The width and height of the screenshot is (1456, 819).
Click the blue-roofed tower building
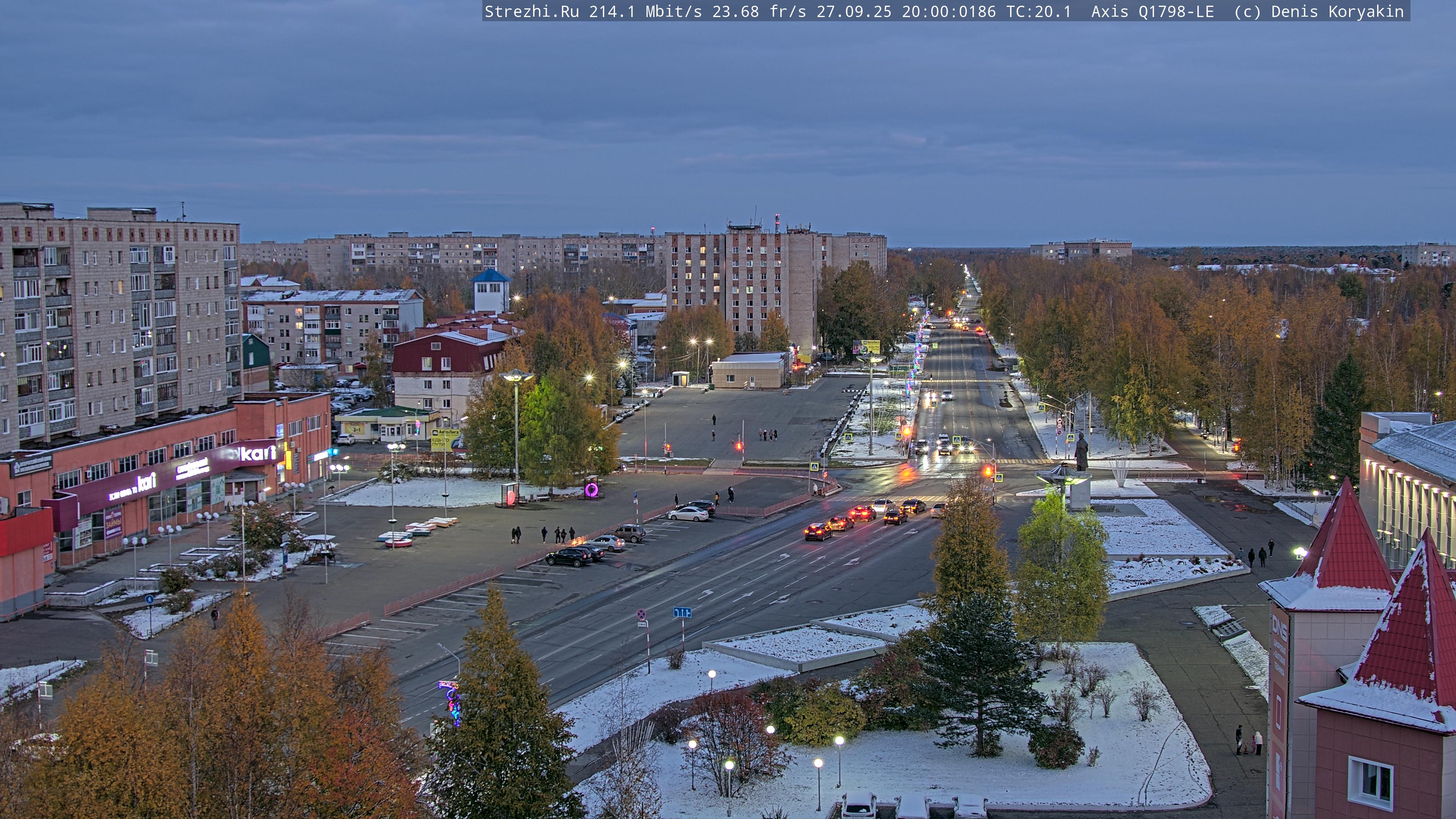pyautogui.click(x=491, y=290)
